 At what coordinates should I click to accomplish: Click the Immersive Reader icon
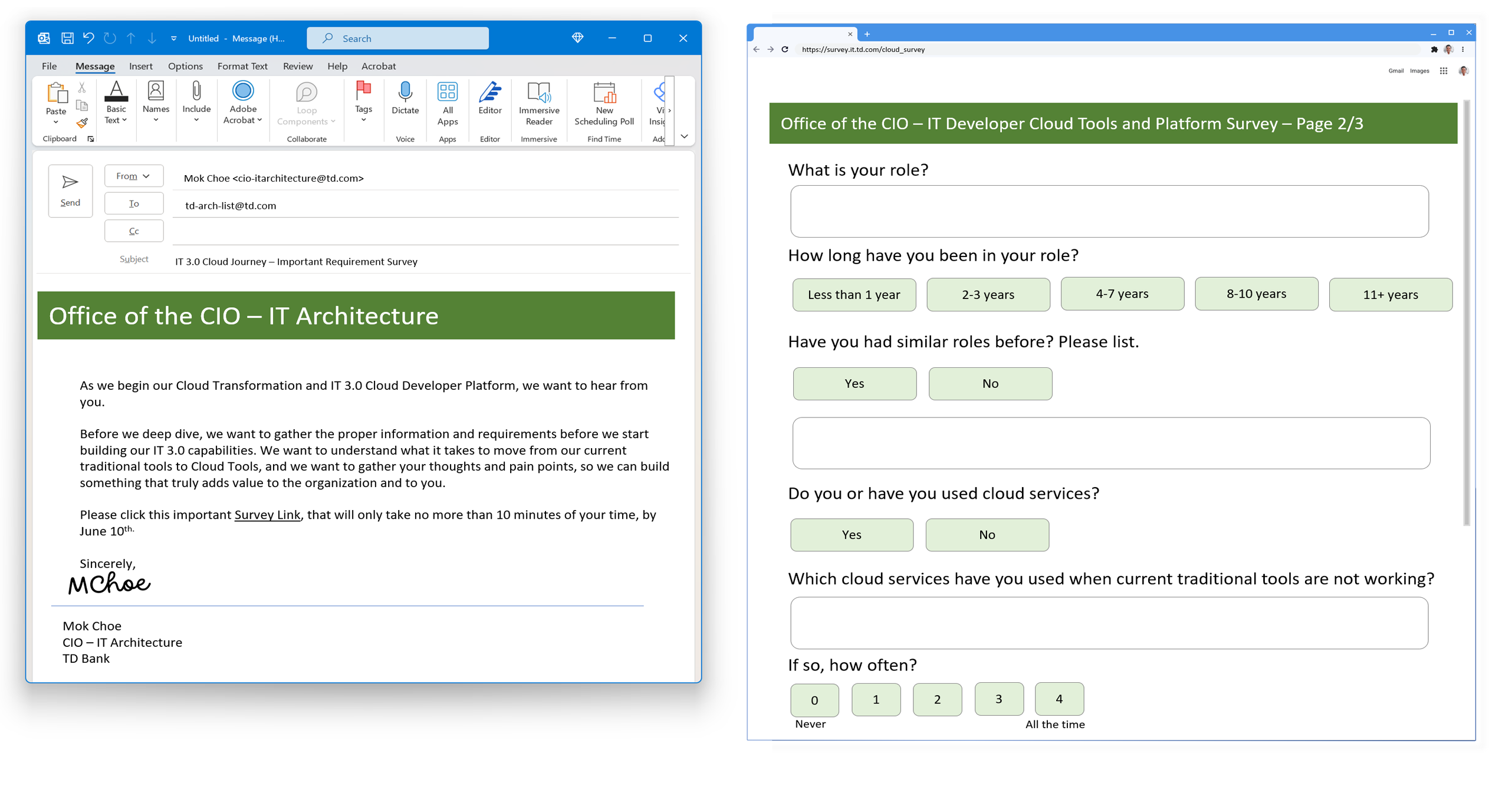538,93
